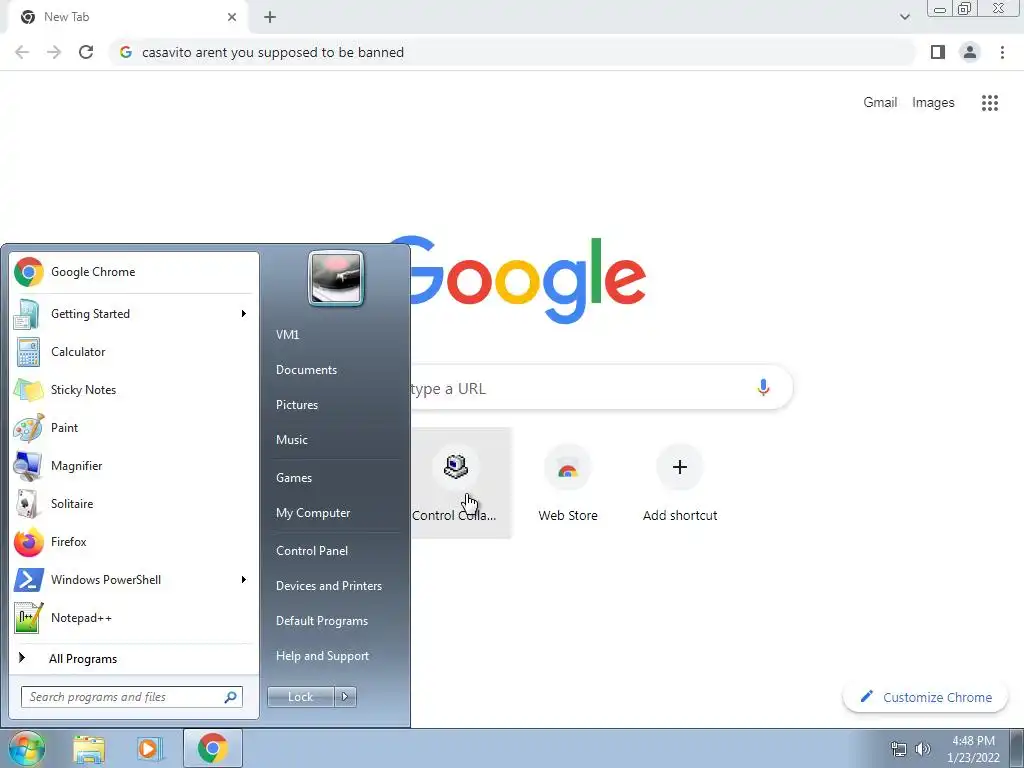Click the Lock button
The height and width of the screenshot is (768, 1024).
[301, 697]
